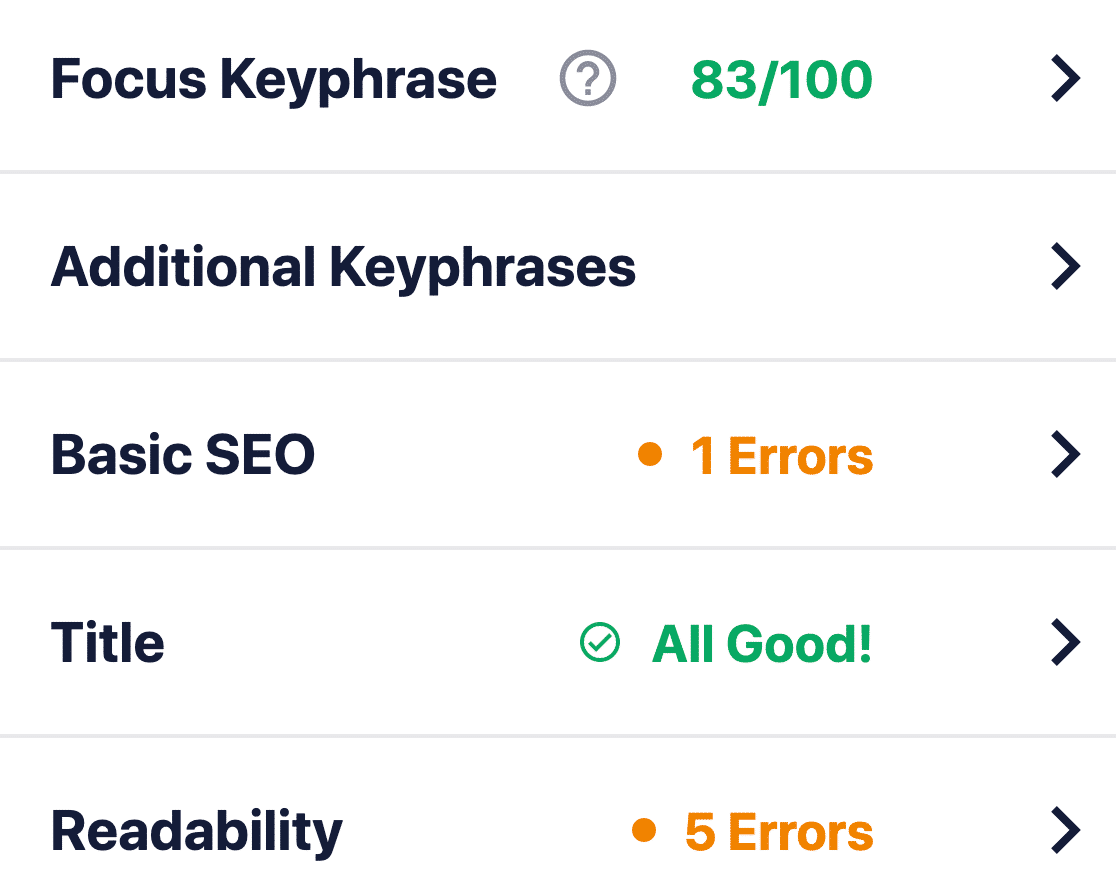Click the All Good! status text
1116x888 pixels.
pyautogui.click(x=762, y=644)
